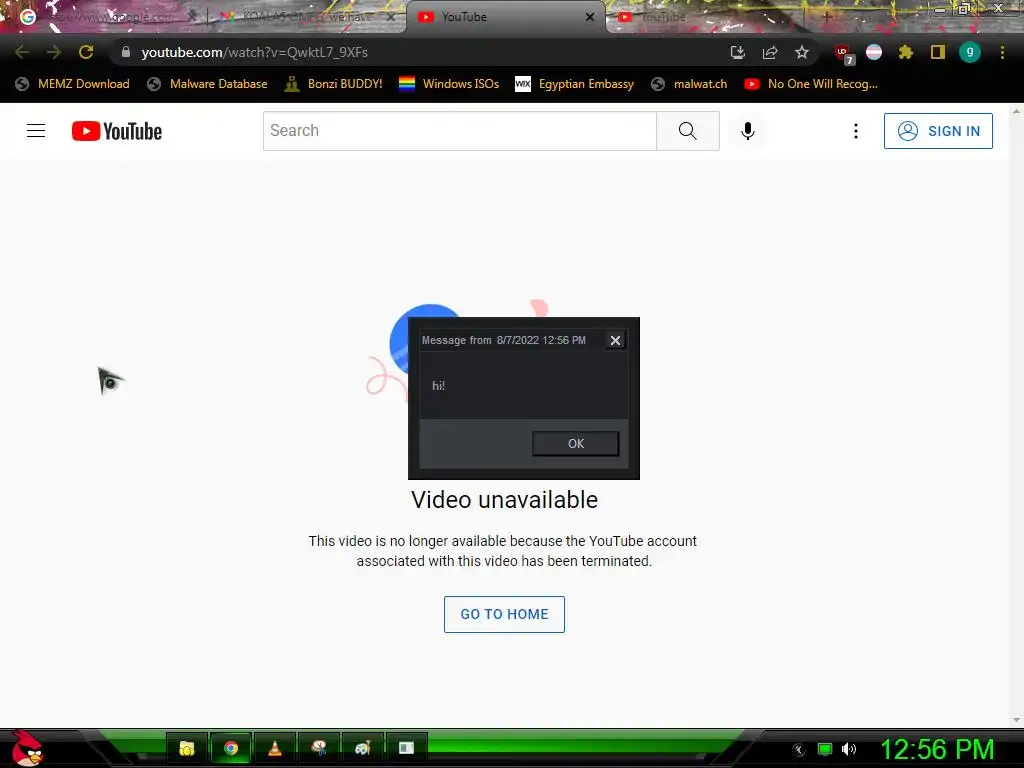The width and height of the screenshot is (1024, 768).
Task: Focus the YouTube Search box
Action: click(x=460, y=131)
